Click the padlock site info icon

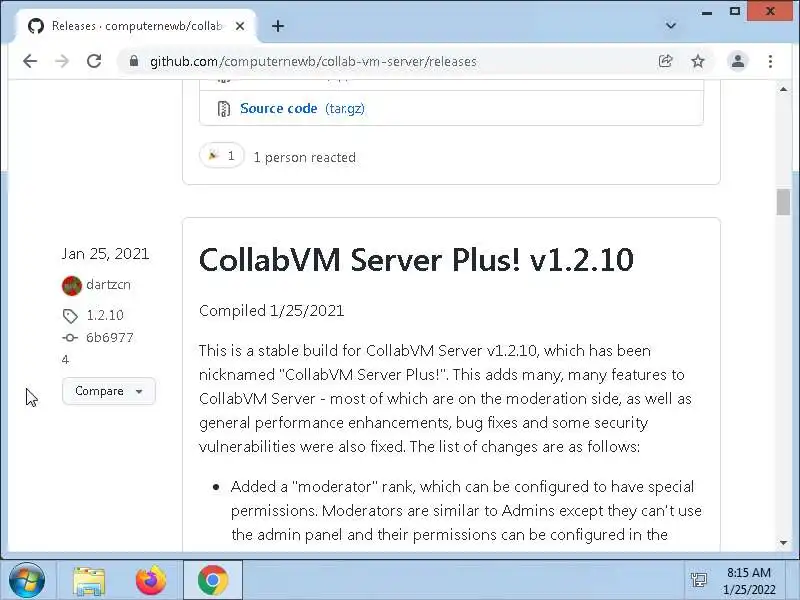click(134, 61)
